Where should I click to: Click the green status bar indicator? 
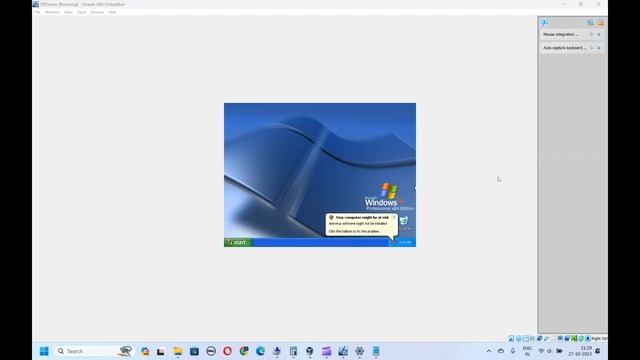(x=573, y=338)
